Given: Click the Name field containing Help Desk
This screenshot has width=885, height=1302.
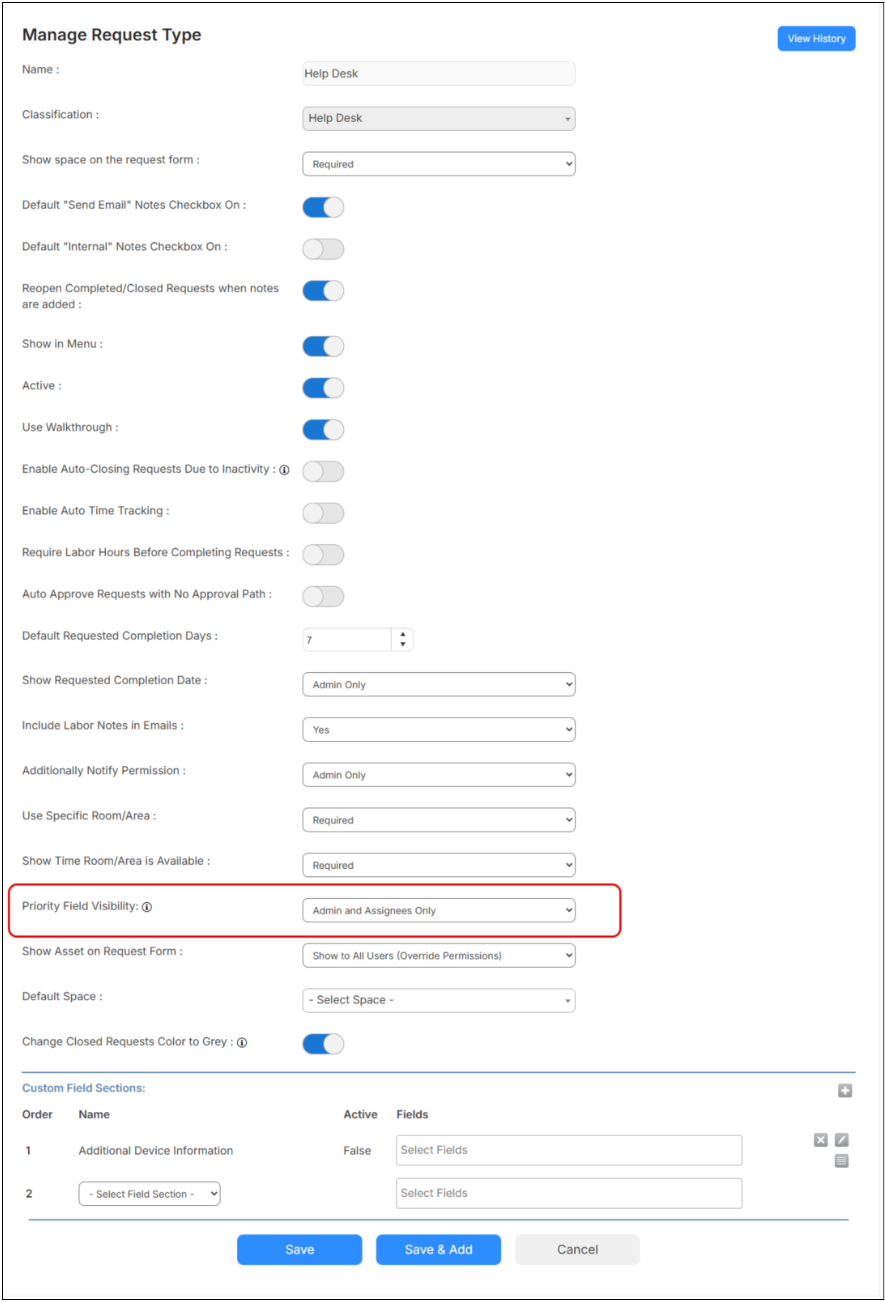Looking at the screenshot, I should point(439,74).
